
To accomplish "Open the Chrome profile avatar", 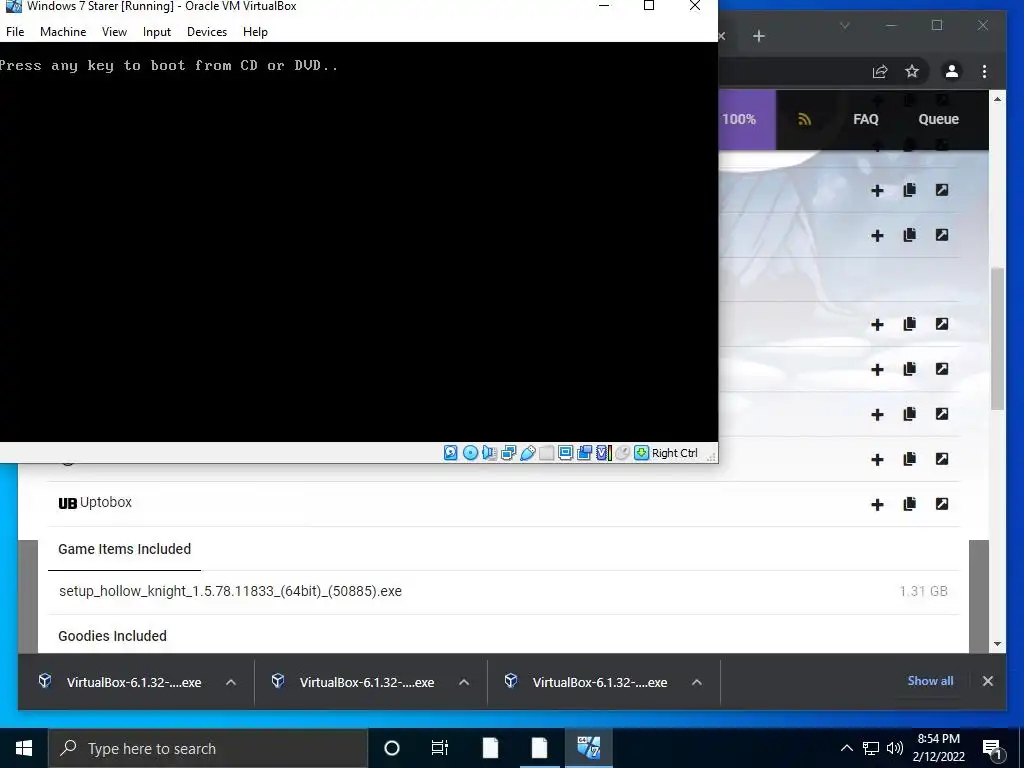I will [x=952, y=71].
